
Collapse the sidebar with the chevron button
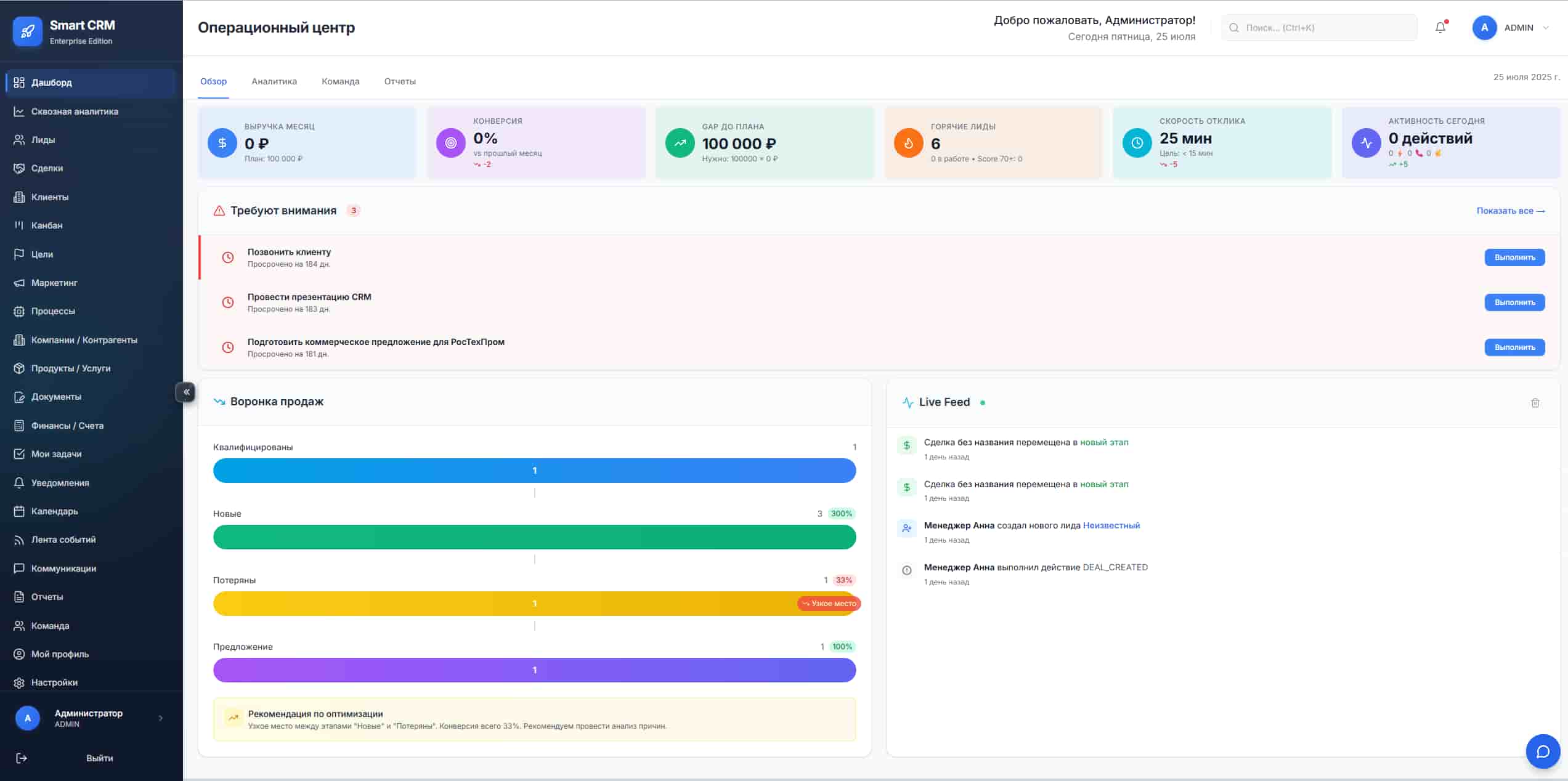tap(185, 392)
